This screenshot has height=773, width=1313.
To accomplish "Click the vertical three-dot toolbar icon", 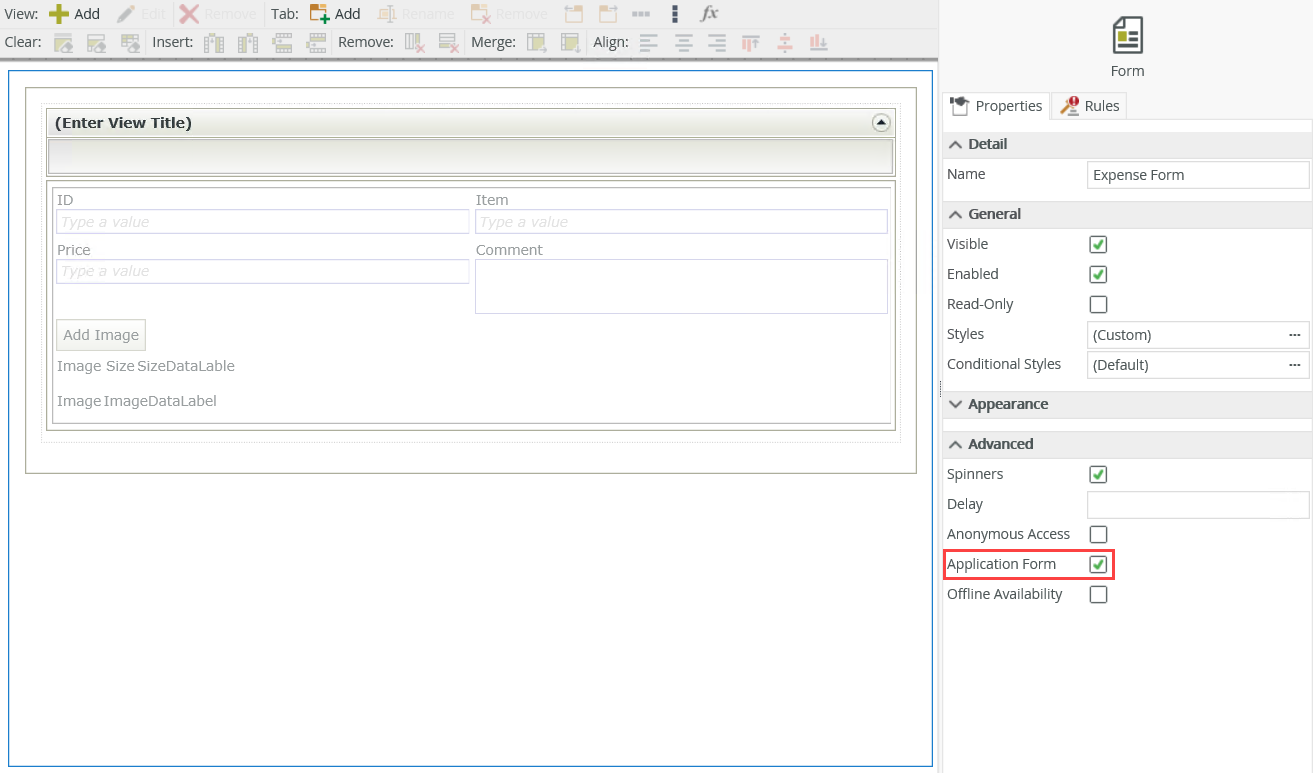I will tap(675, 14).
